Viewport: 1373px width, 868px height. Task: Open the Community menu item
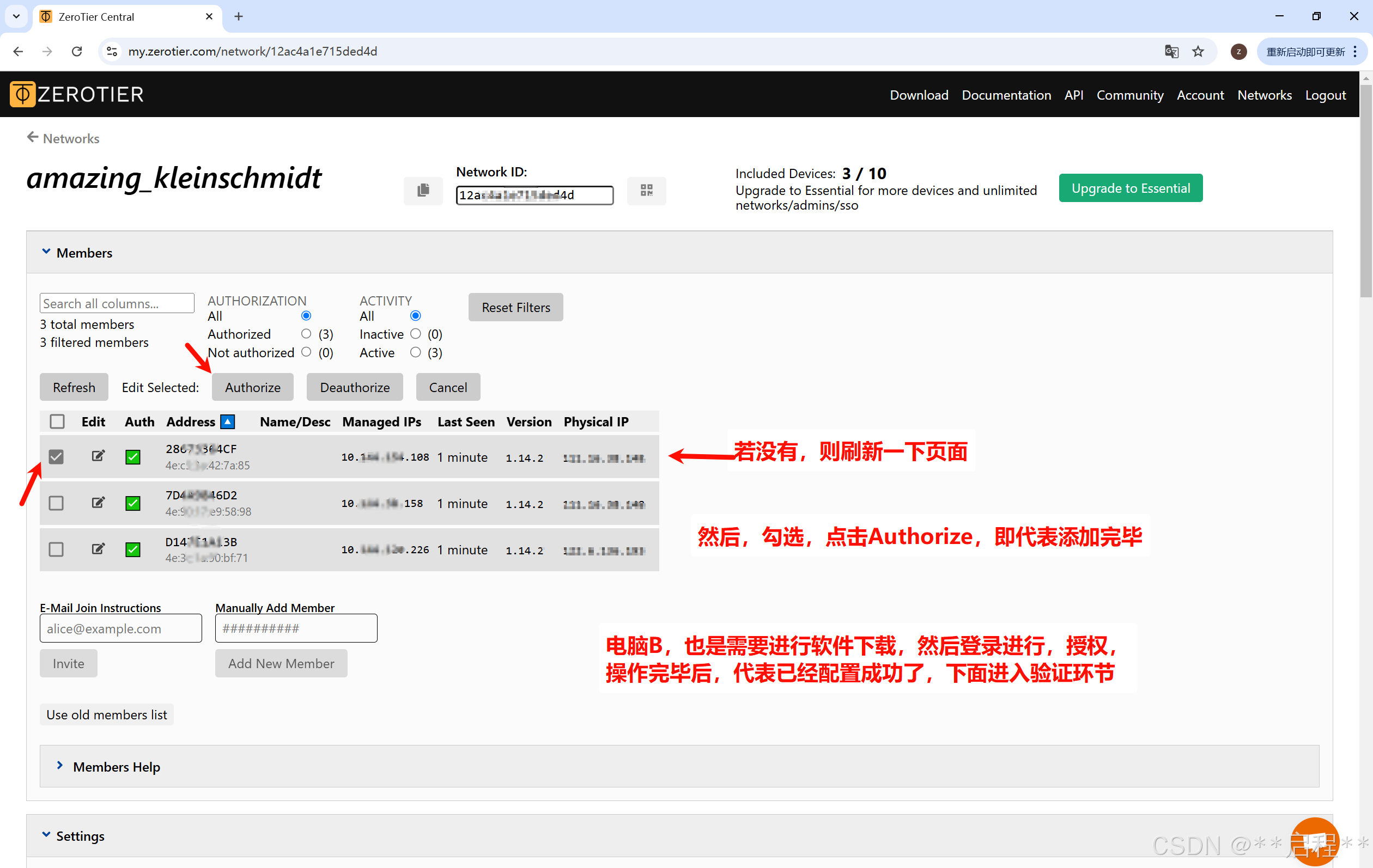click(1129, 95)
